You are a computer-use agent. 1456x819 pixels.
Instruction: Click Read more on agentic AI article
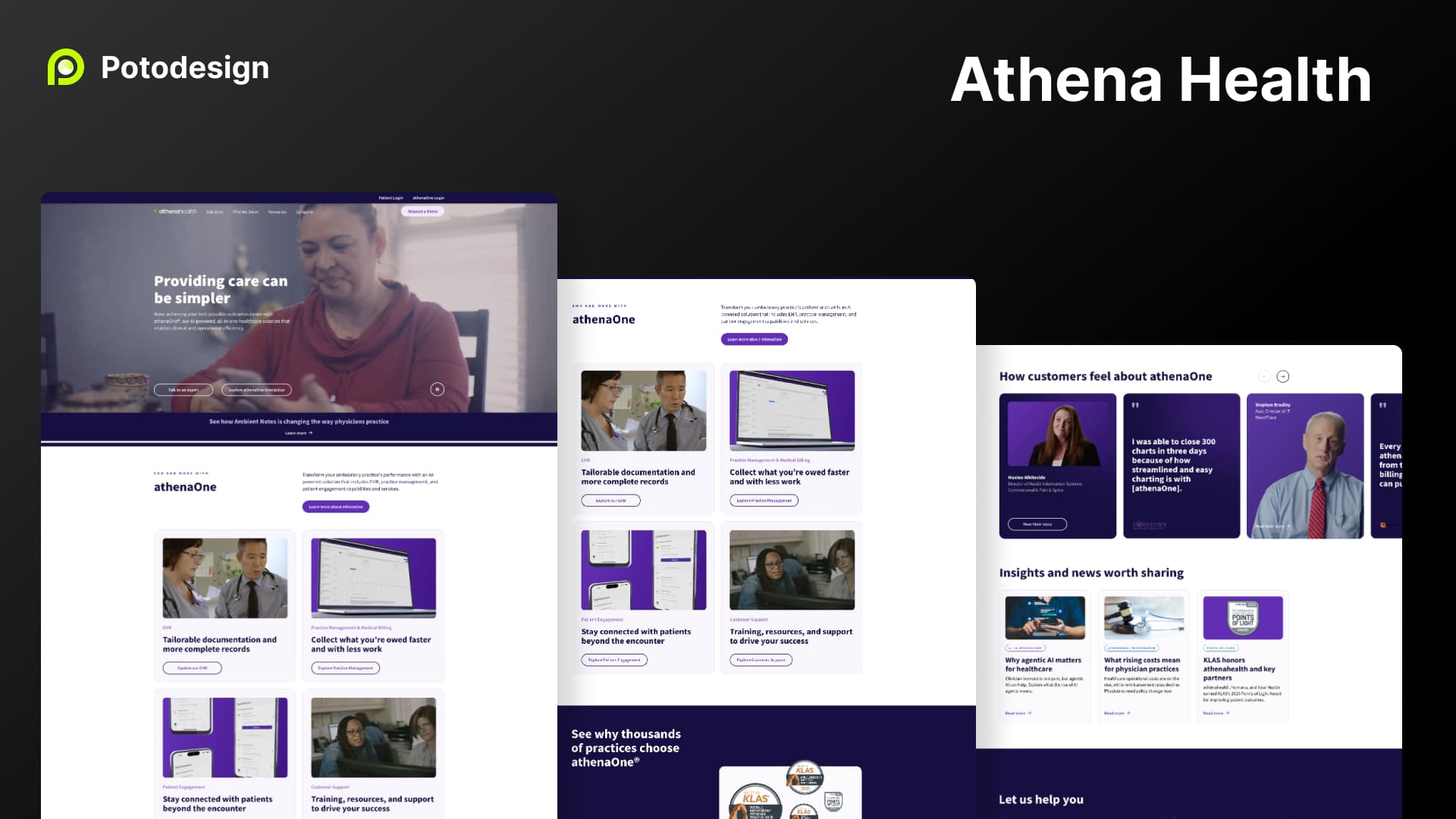tap(1018, 714)
